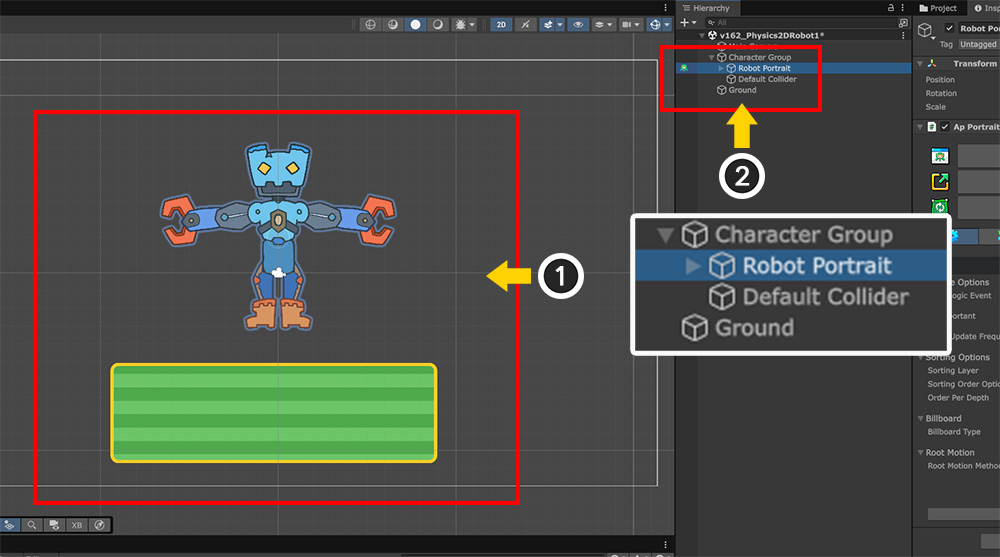Image resolution: width=1000 pixels, height=557 pixels.
Task: Select Default Collider in Hierarchy
Action: click(767, 79)
